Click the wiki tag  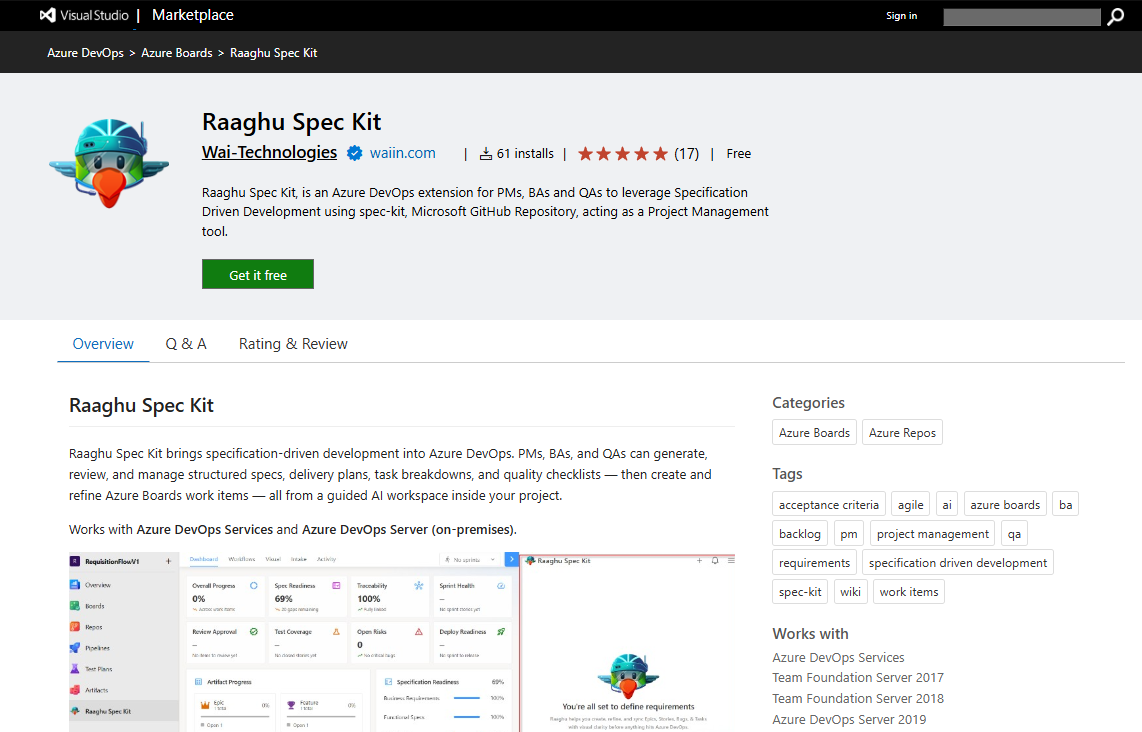(x=850, y=592)
